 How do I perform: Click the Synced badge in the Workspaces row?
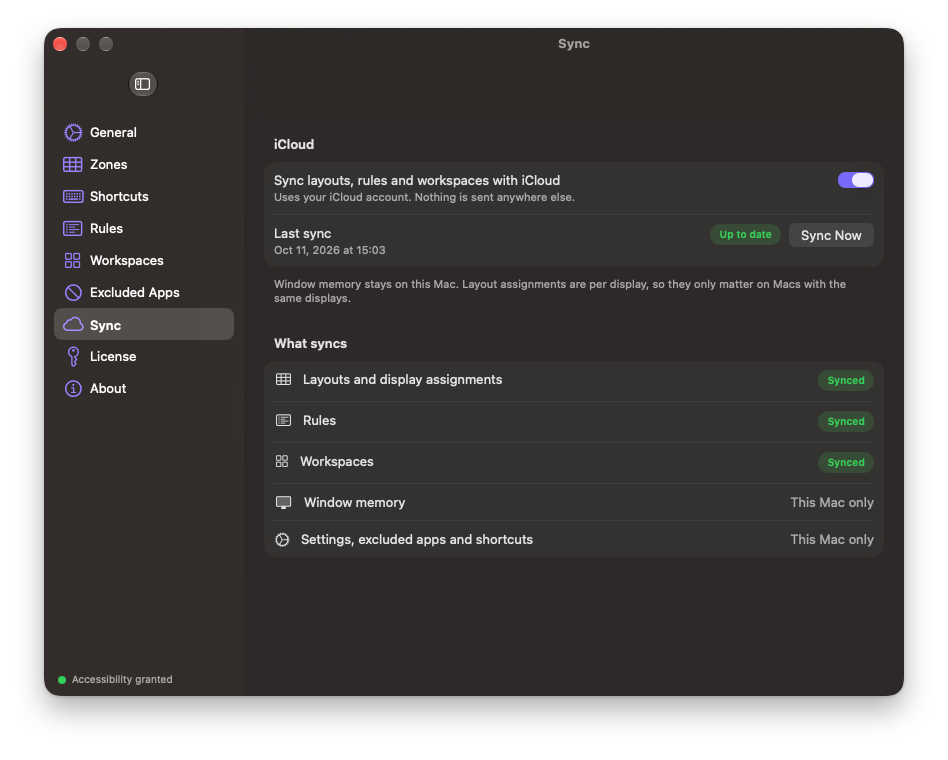point(846,463)
